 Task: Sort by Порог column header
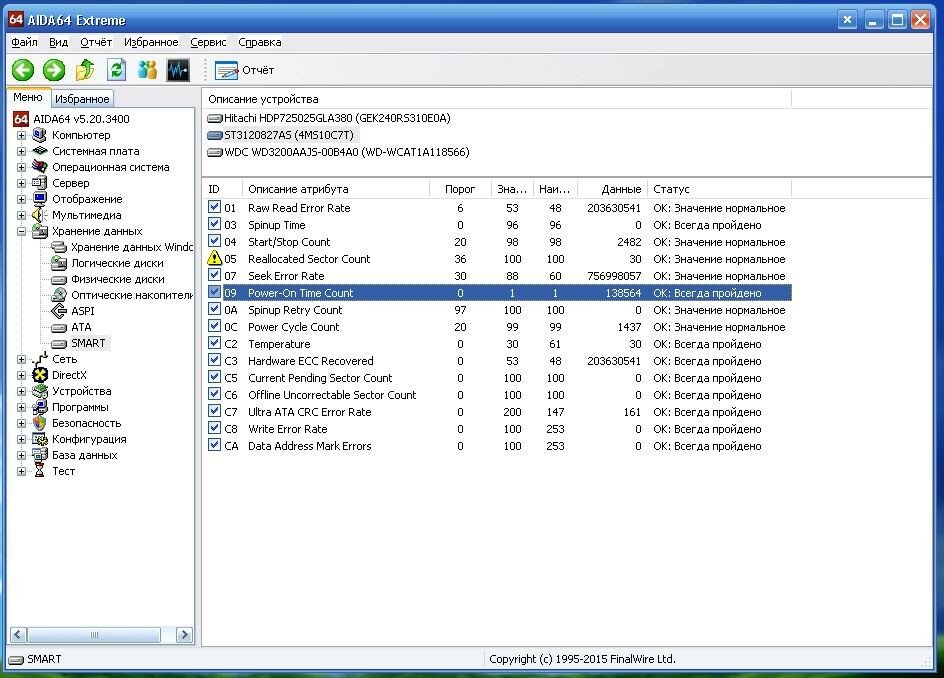click(460, 189)
